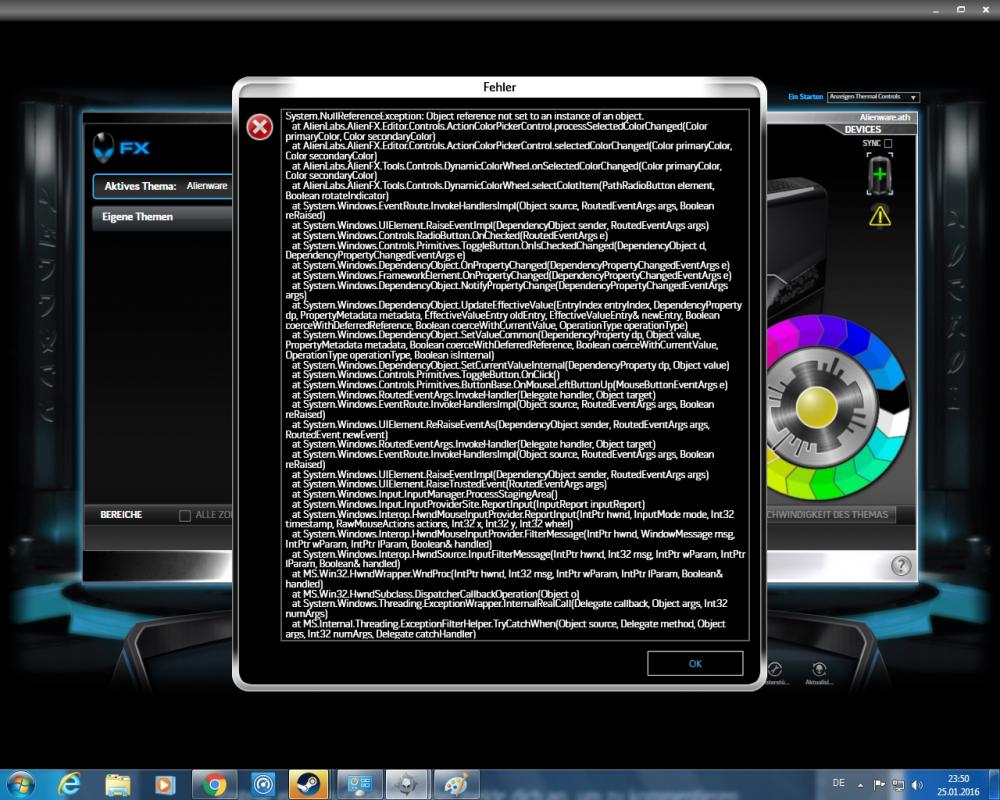This screenshot has height=800, width=1000.
Task: Click the Alienware alien head FX logo
Action: pyautogui.click(x=122, y=148)
